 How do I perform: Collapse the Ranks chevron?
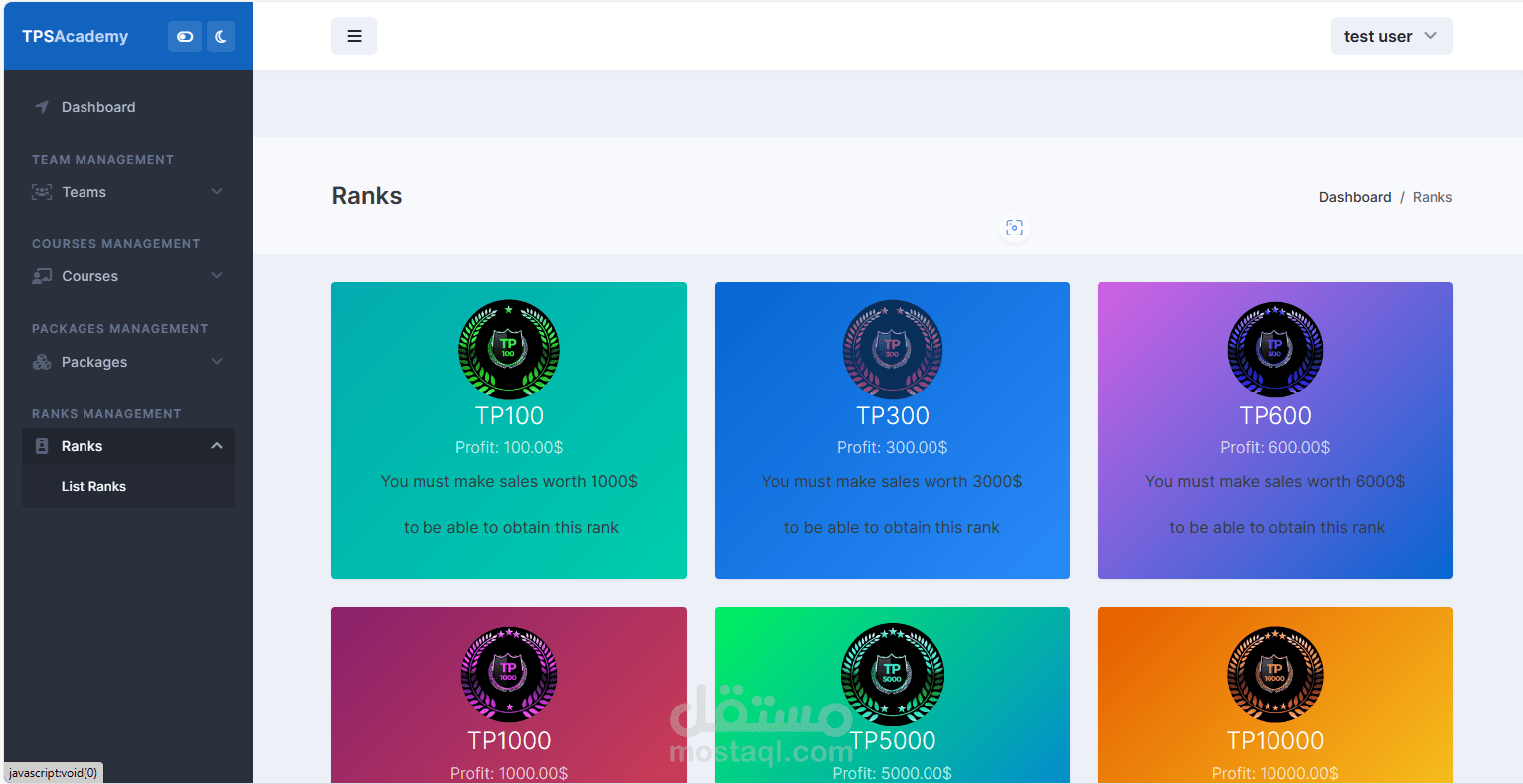[217, 446]
